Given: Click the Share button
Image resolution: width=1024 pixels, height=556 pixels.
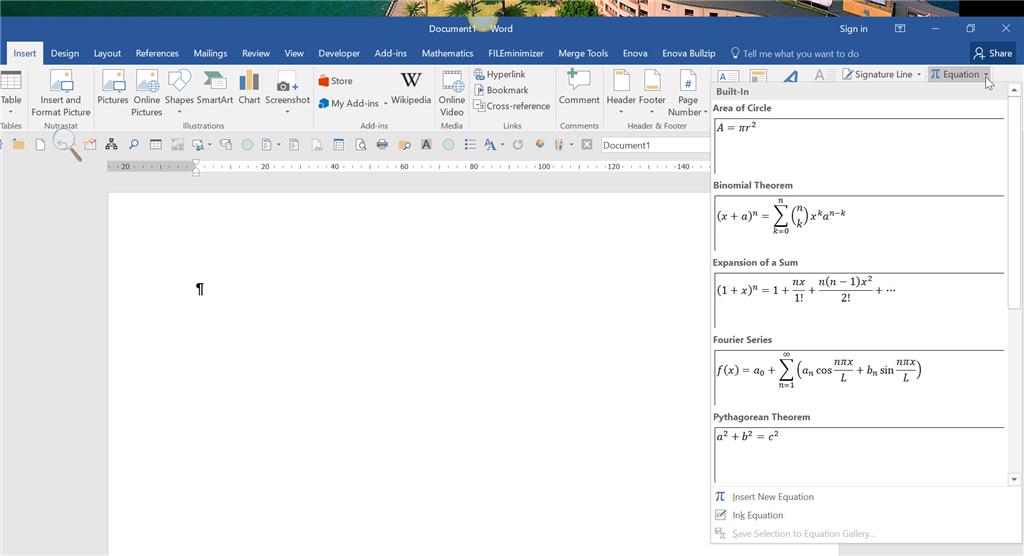Looking at the screenshot, I should coord(993,54).
